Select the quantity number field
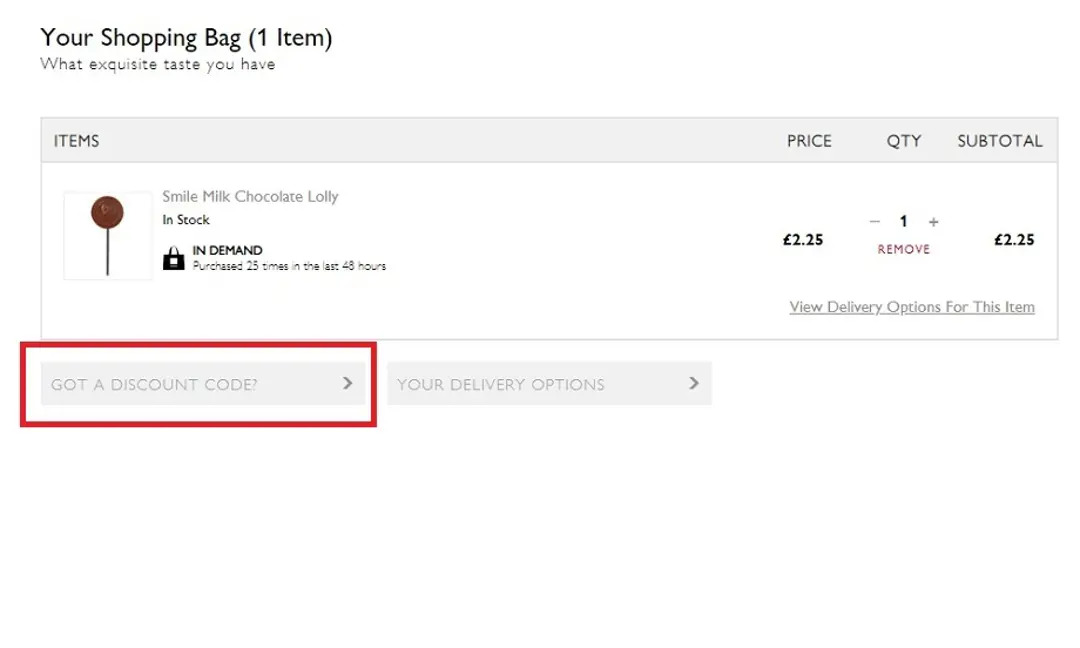The height and width of the screenshot is (648, 1080). click(x=903, y=221)
